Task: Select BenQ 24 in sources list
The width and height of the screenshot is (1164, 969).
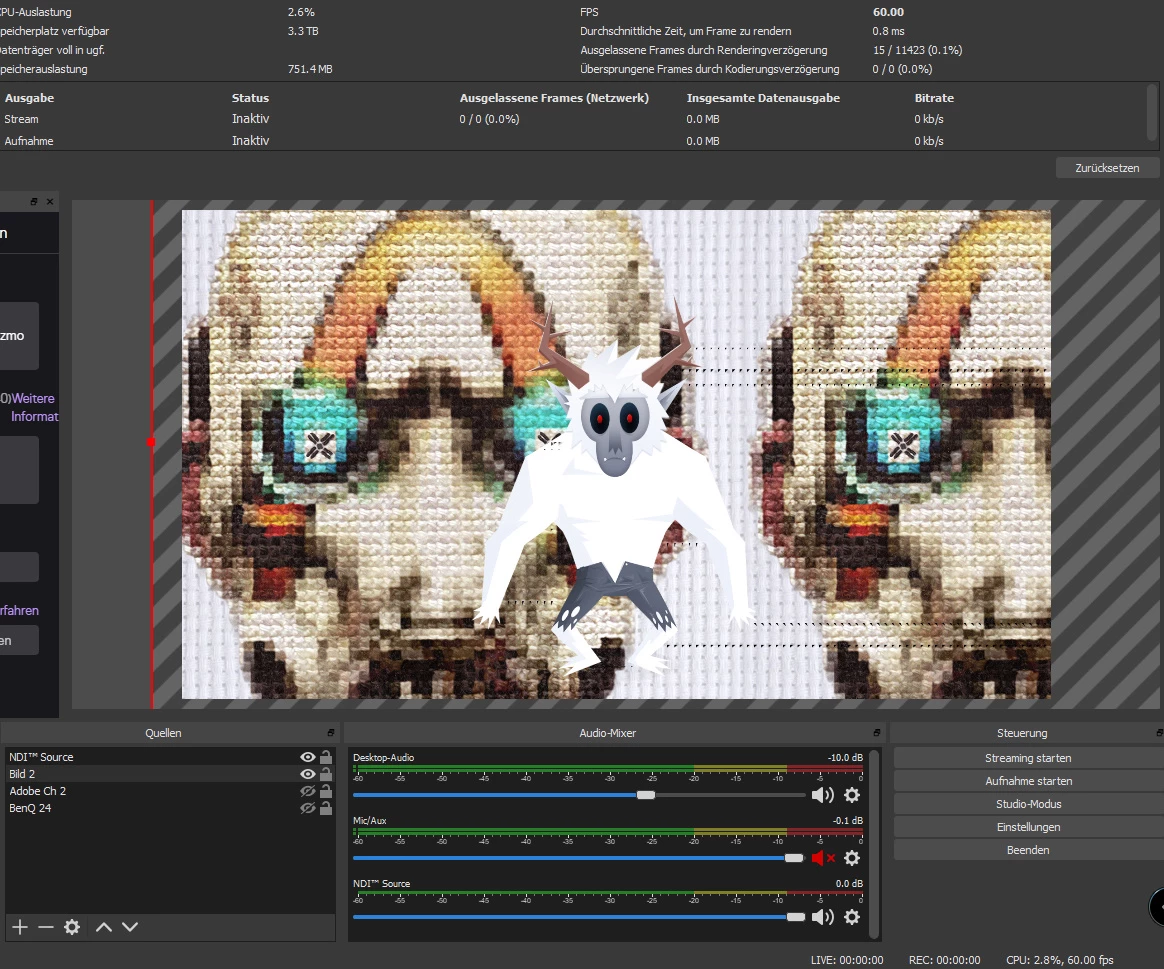Action: [170, 808]
